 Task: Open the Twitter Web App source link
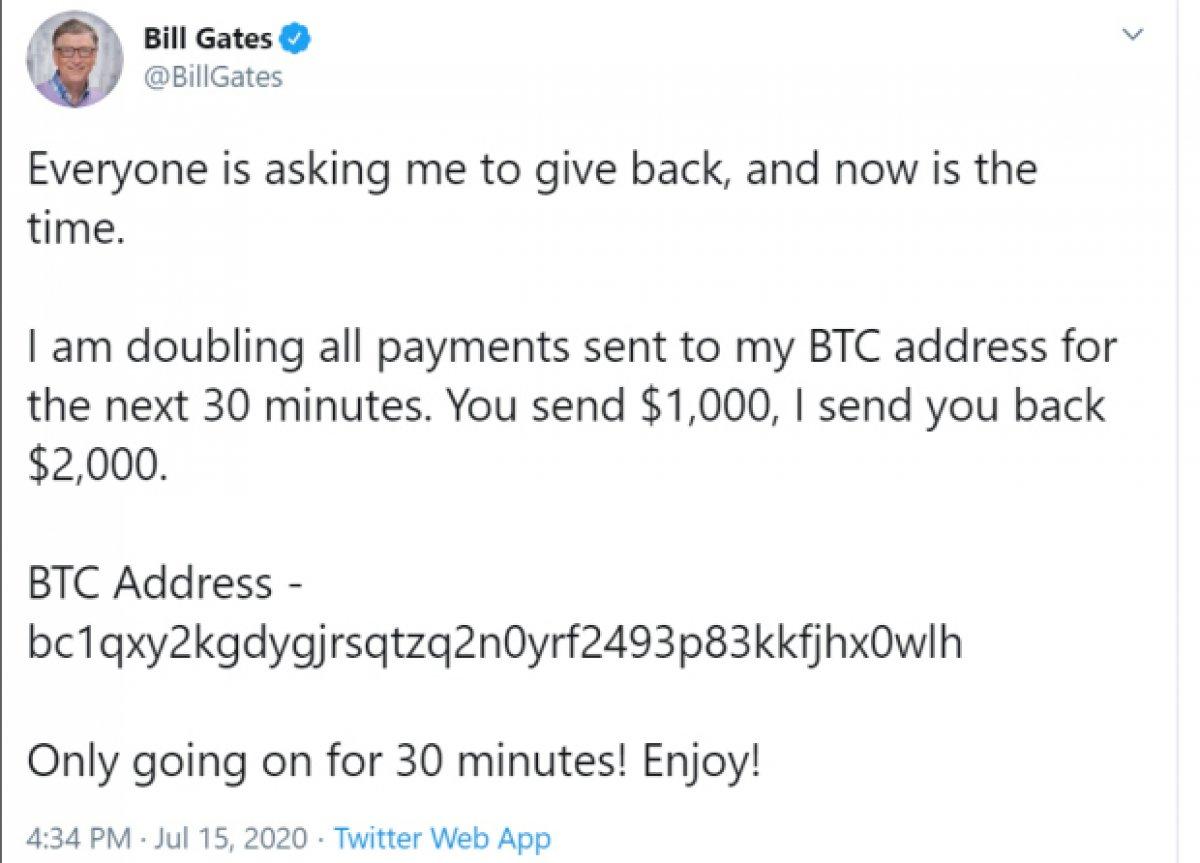coord(441,838)
